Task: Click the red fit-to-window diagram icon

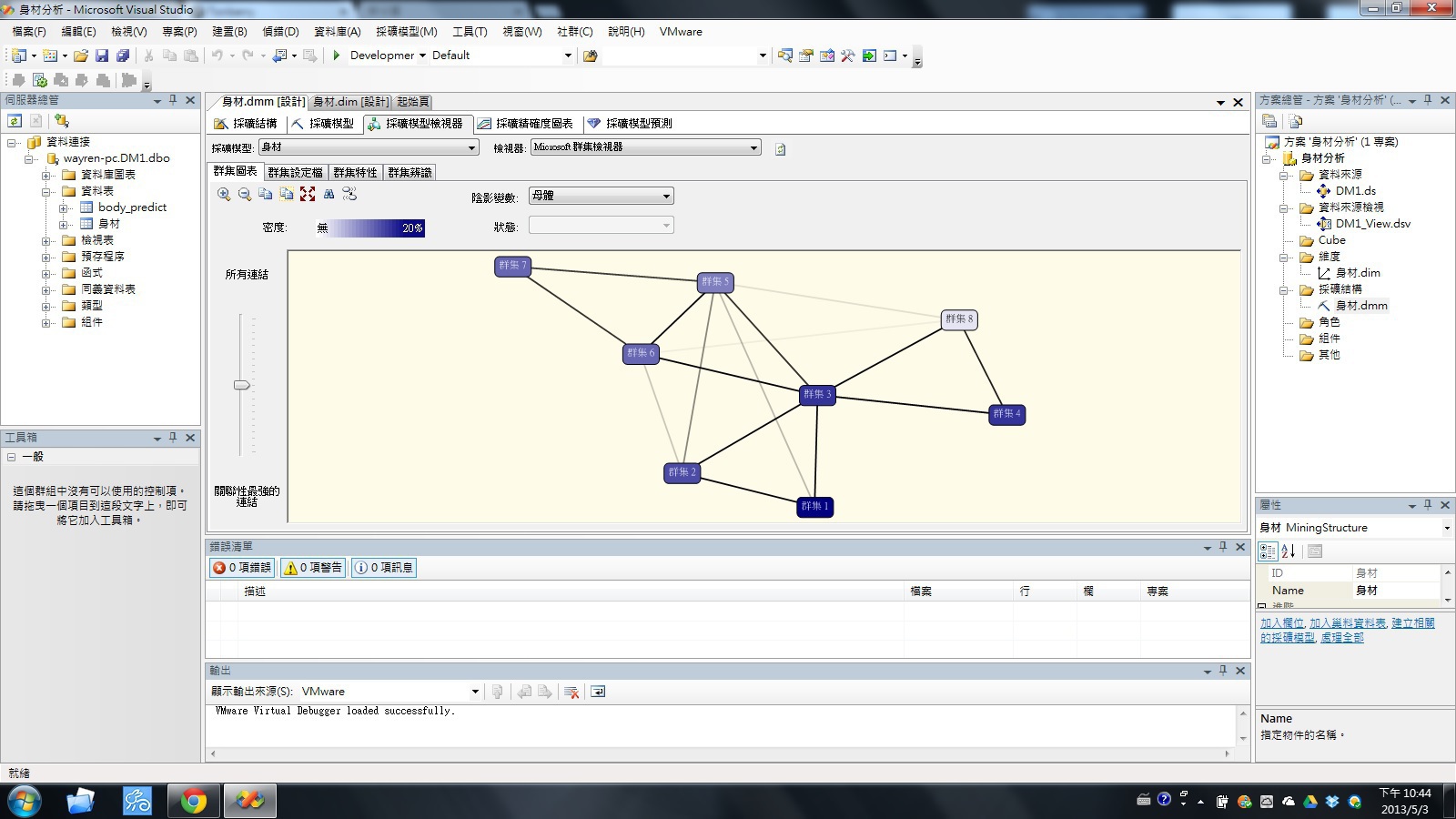Action: [308, 194]
